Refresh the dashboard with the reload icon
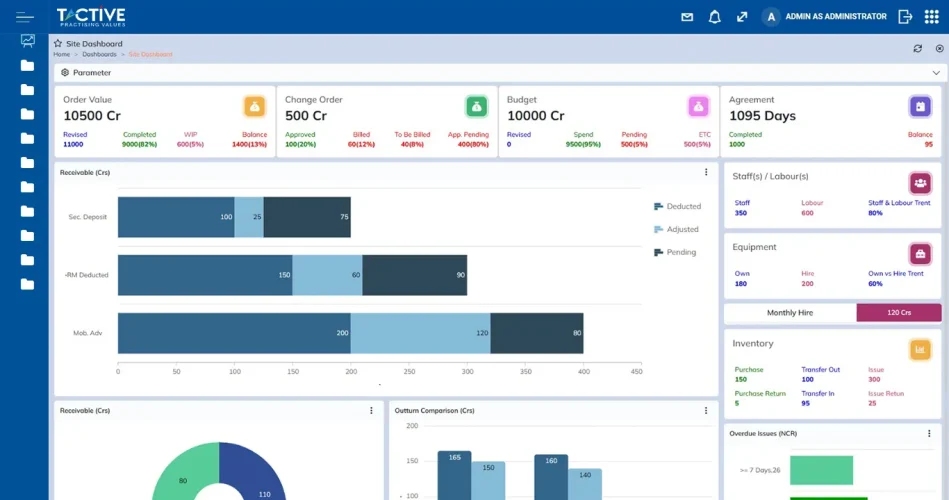949x500 pixels. [918, 48]
